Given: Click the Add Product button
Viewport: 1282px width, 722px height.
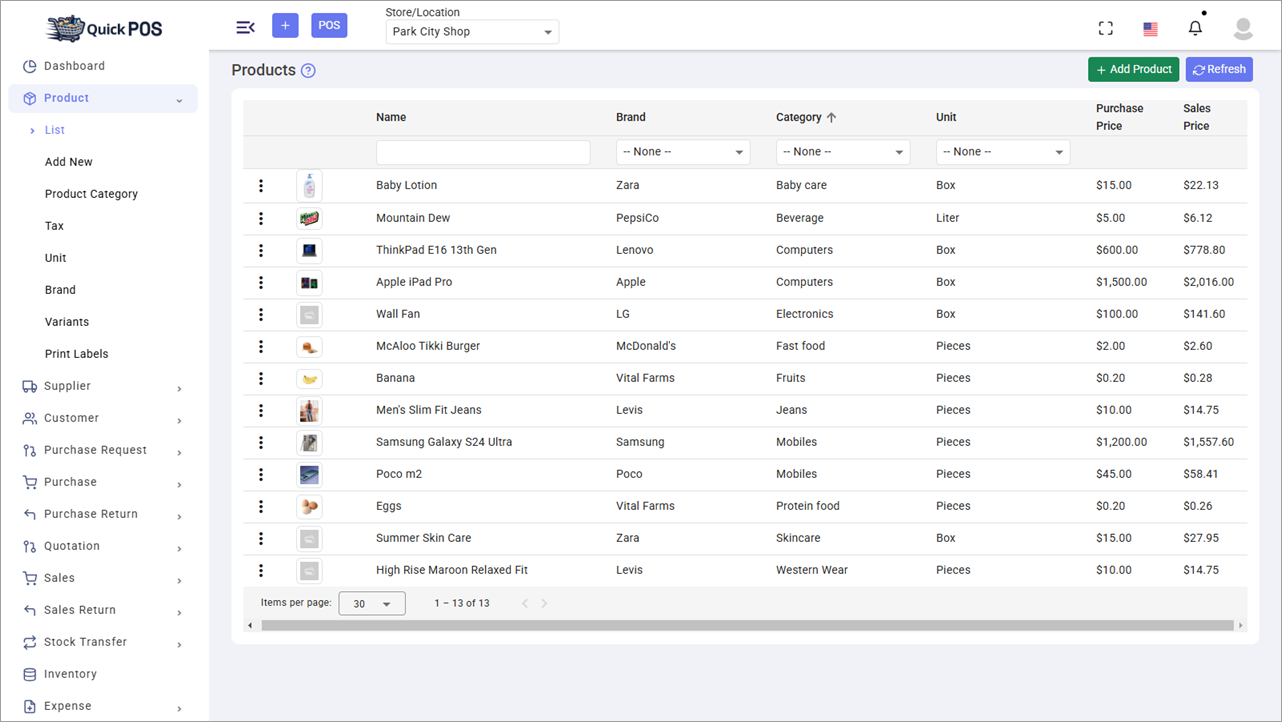Looking at the screenshot, I should pos(1133,69).
